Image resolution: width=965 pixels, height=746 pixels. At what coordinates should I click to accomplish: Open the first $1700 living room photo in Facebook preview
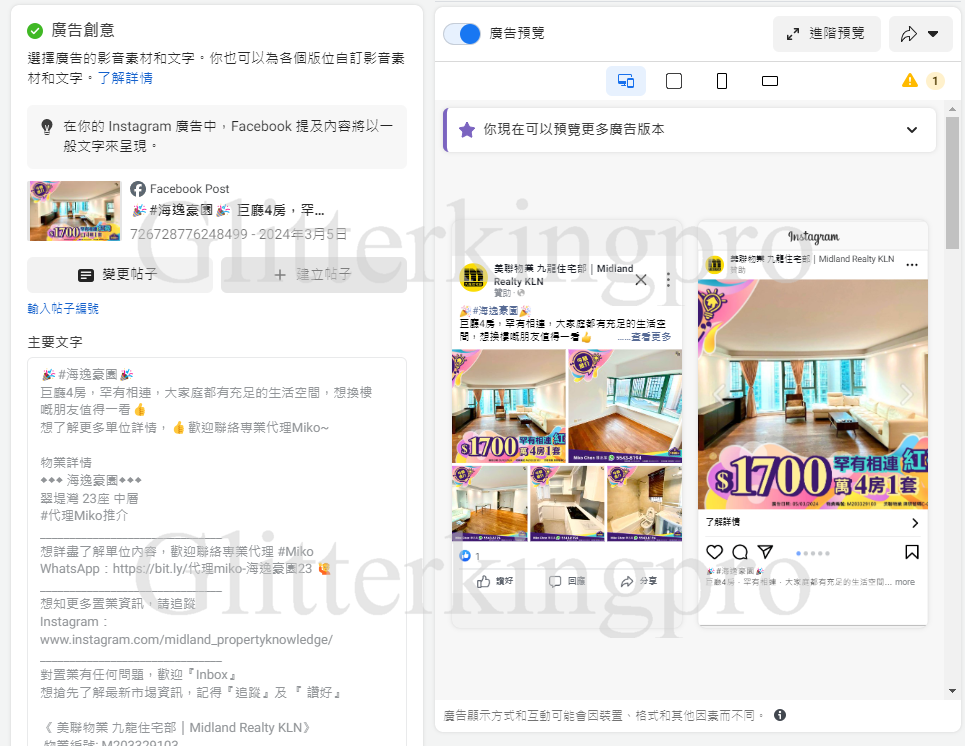pos(509,406)
